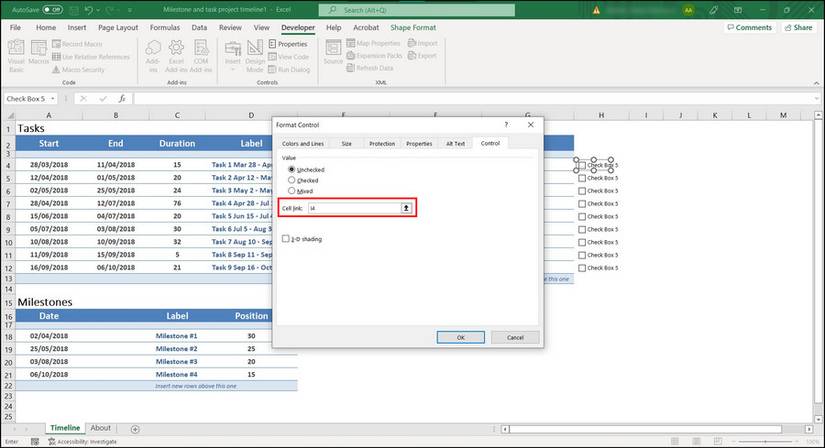Viewport: 825px width, 448px height.
Task: Switch to the Size dialog tab
Action: (347, 144)
